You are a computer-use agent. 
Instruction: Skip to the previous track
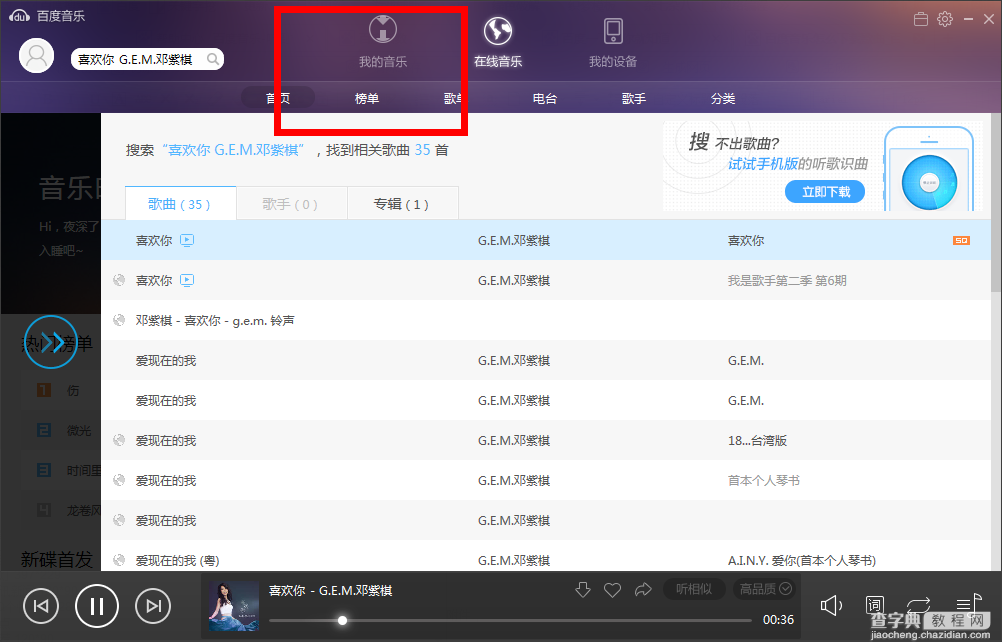[x=41, y=606]
